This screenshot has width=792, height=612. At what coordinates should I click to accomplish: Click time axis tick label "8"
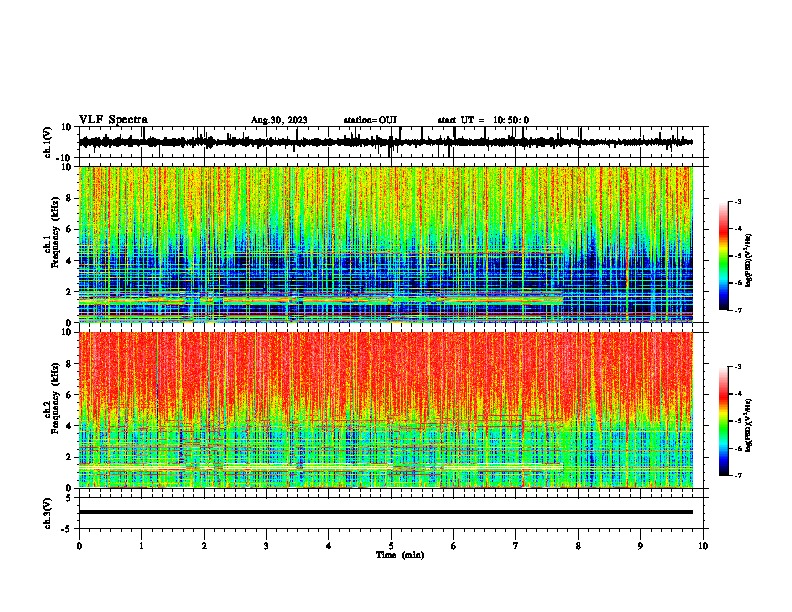click(x=578, y=546)
